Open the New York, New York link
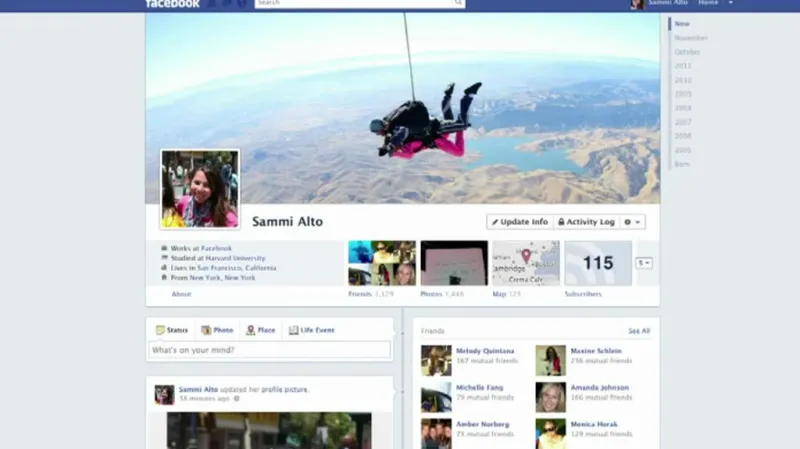The image size is (800, 449). click(x=222, y=278)
